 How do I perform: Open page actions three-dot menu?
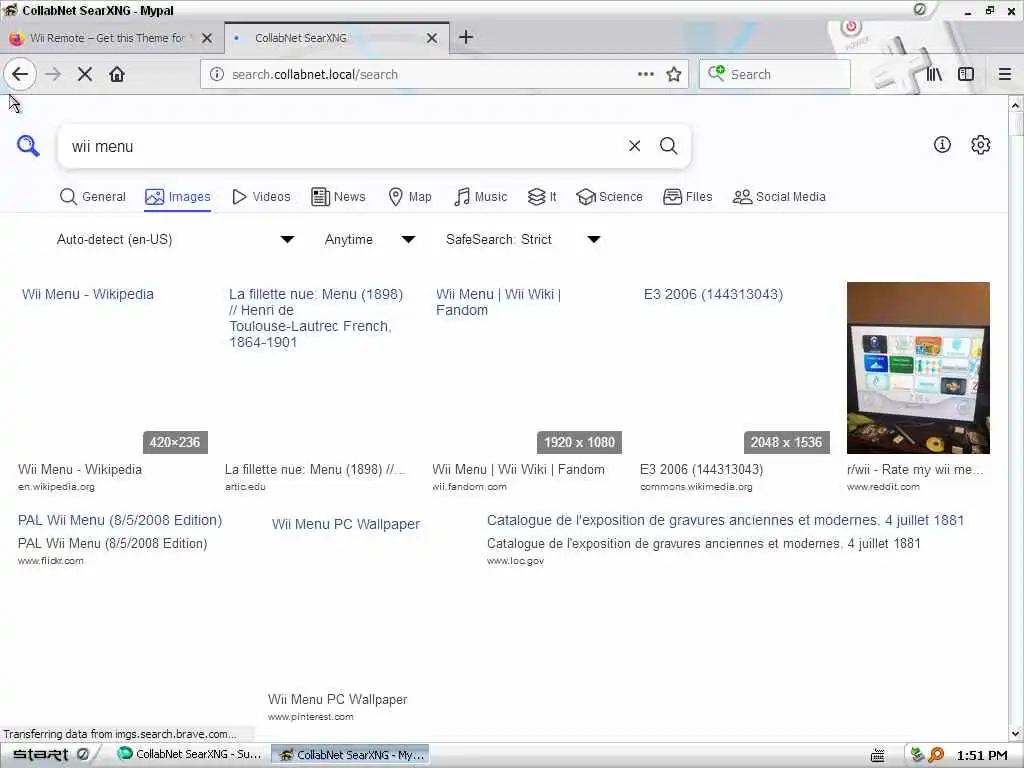pos(646,74)
